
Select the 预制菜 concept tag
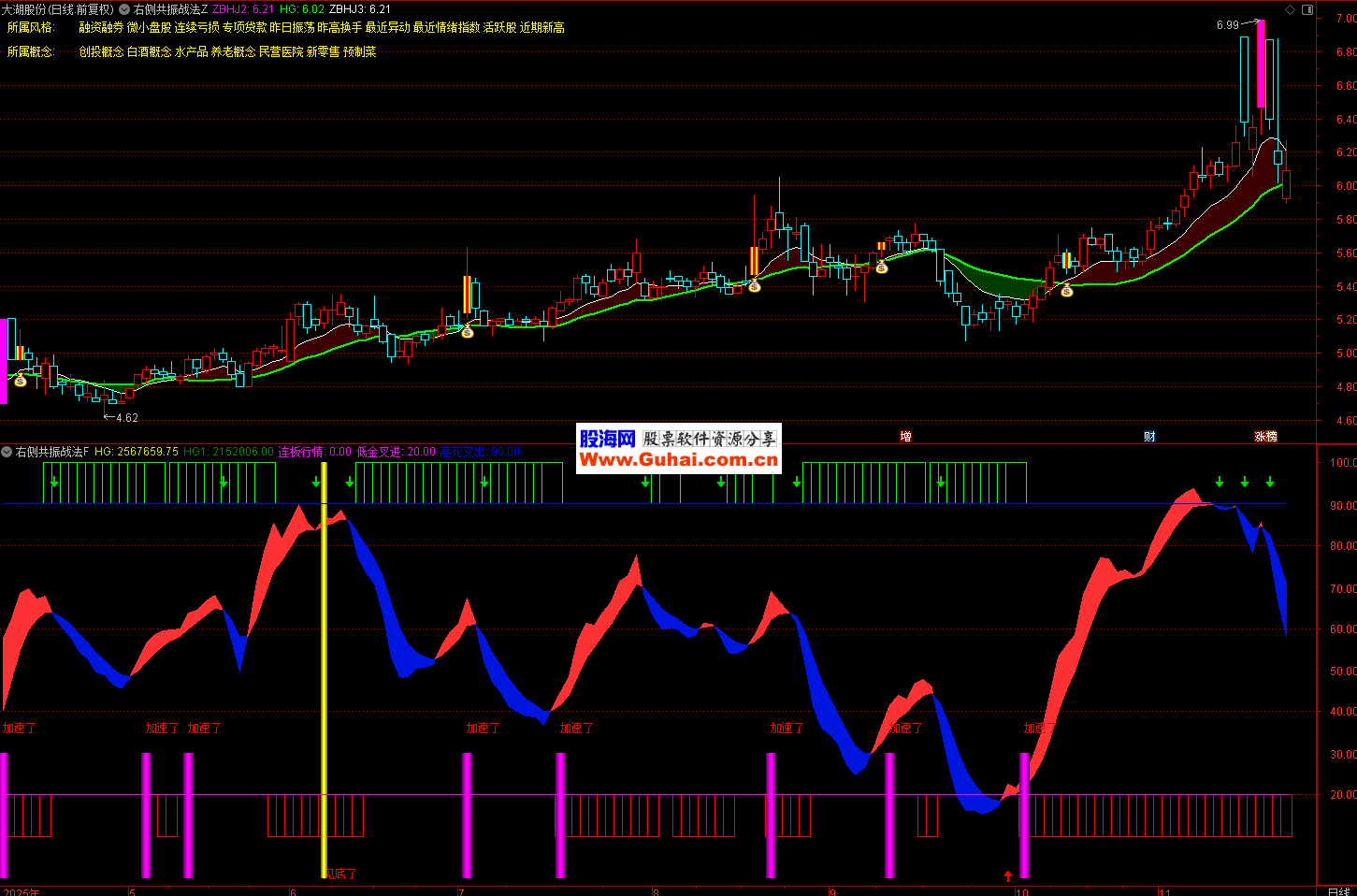[x=360, y=52]
